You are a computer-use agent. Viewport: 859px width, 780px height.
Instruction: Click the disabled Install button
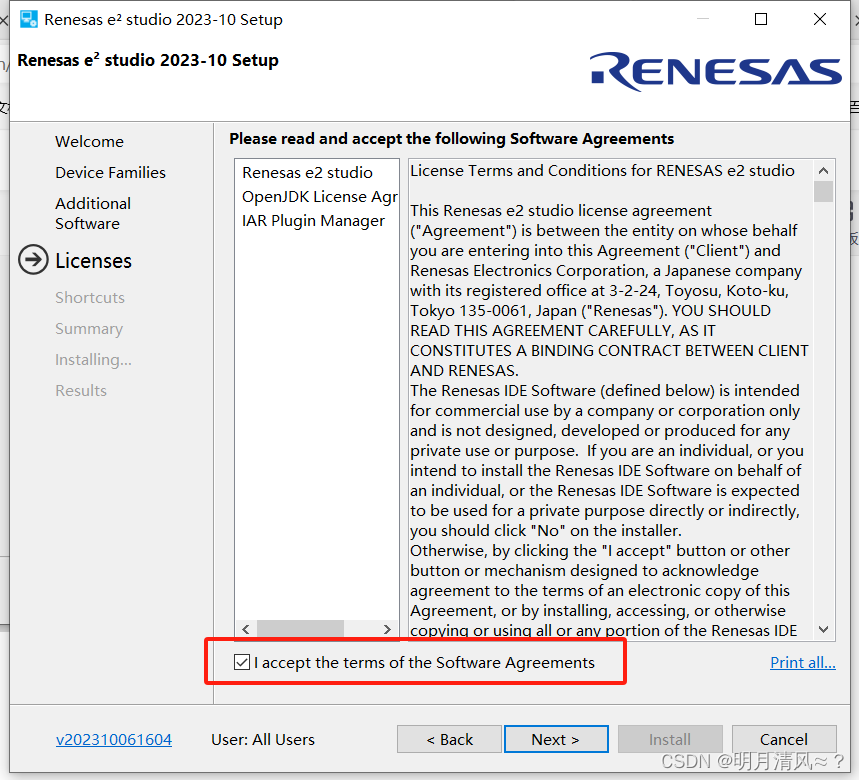click(670, 739)
